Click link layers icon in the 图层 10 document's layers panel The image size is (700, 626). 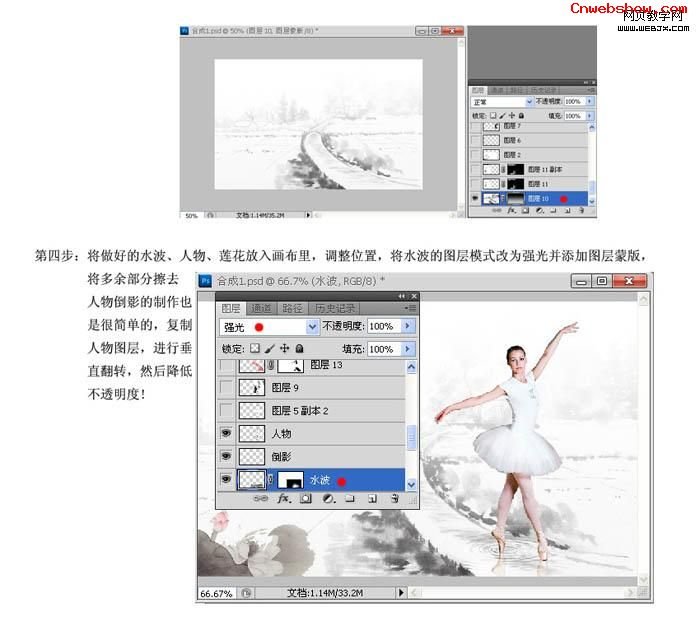[496, 210]
